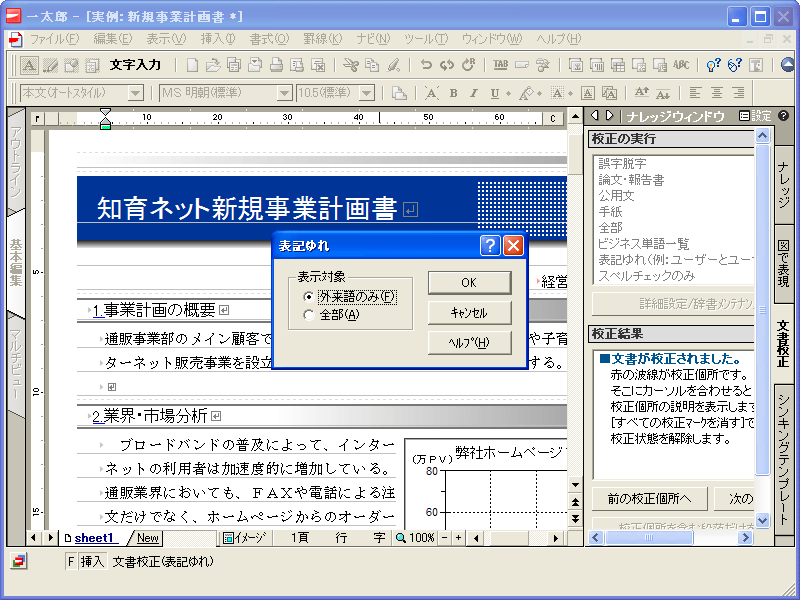The height and width of the screenshot is (600, 800).
Task: Open the 10.5(標準) font size dropdown
Action: (x=366, y=93)
